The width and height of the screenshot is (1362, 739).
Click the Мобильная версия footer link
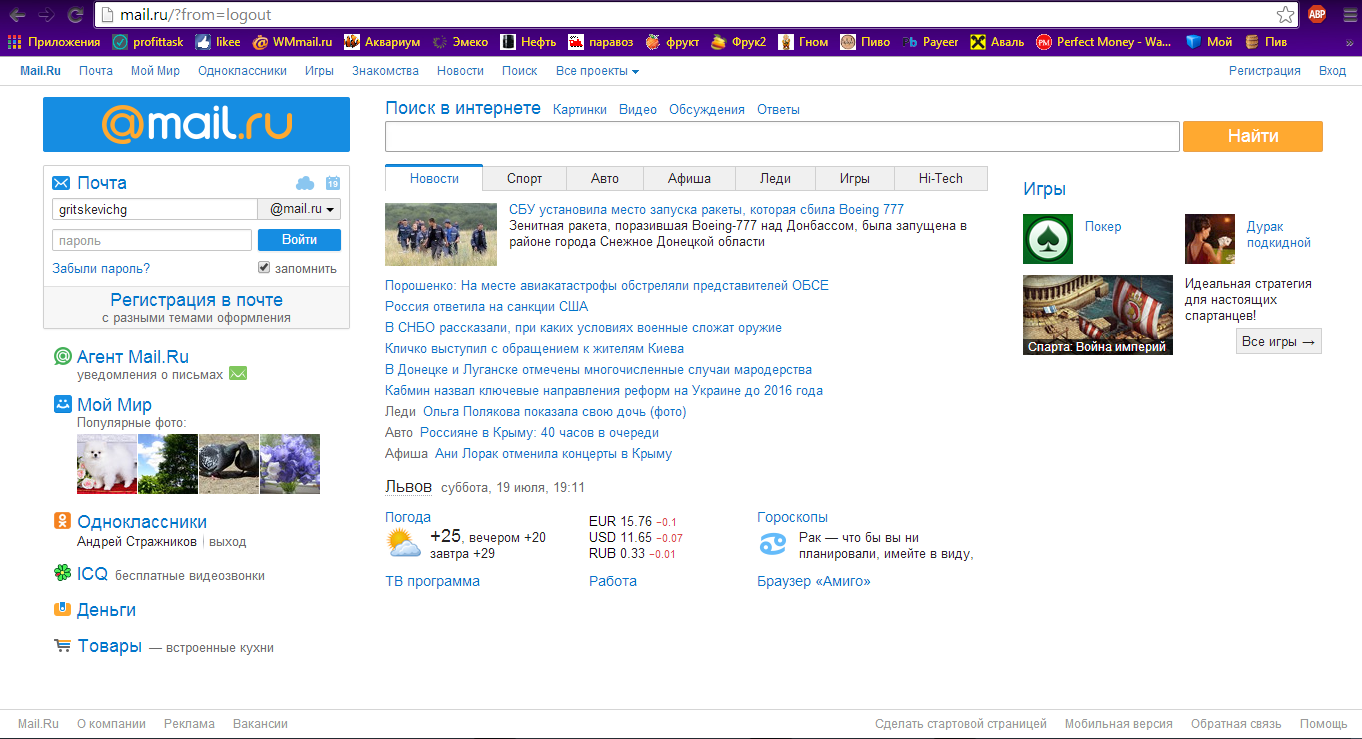(x=1118, y=724)
